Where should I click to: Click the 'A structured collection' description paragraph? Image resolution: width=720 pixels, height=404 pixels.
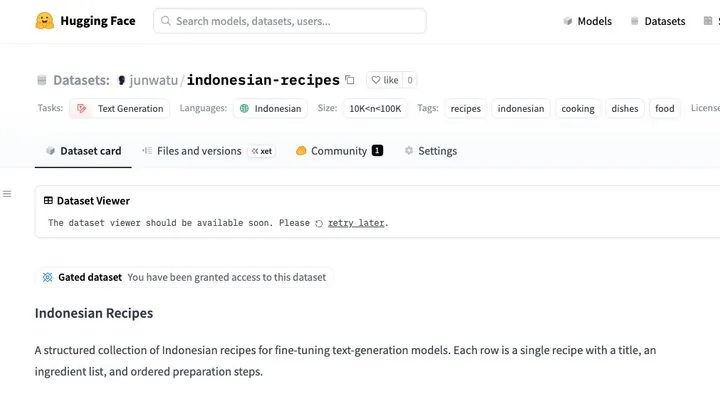345,361
